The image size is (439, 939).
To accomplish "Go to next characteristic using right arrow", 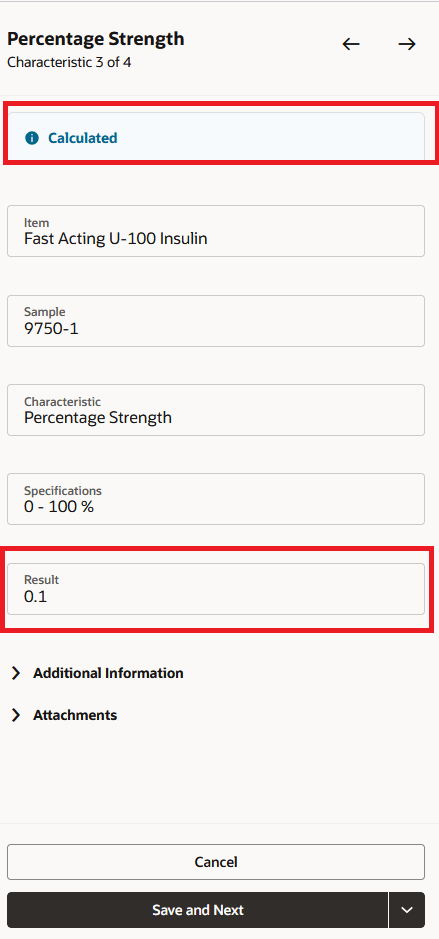I will (x=407, y=44).
